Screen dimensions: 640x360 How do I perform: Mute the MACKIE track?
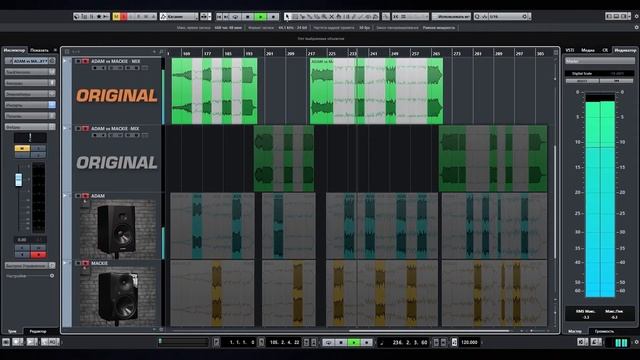coord(78,263)
